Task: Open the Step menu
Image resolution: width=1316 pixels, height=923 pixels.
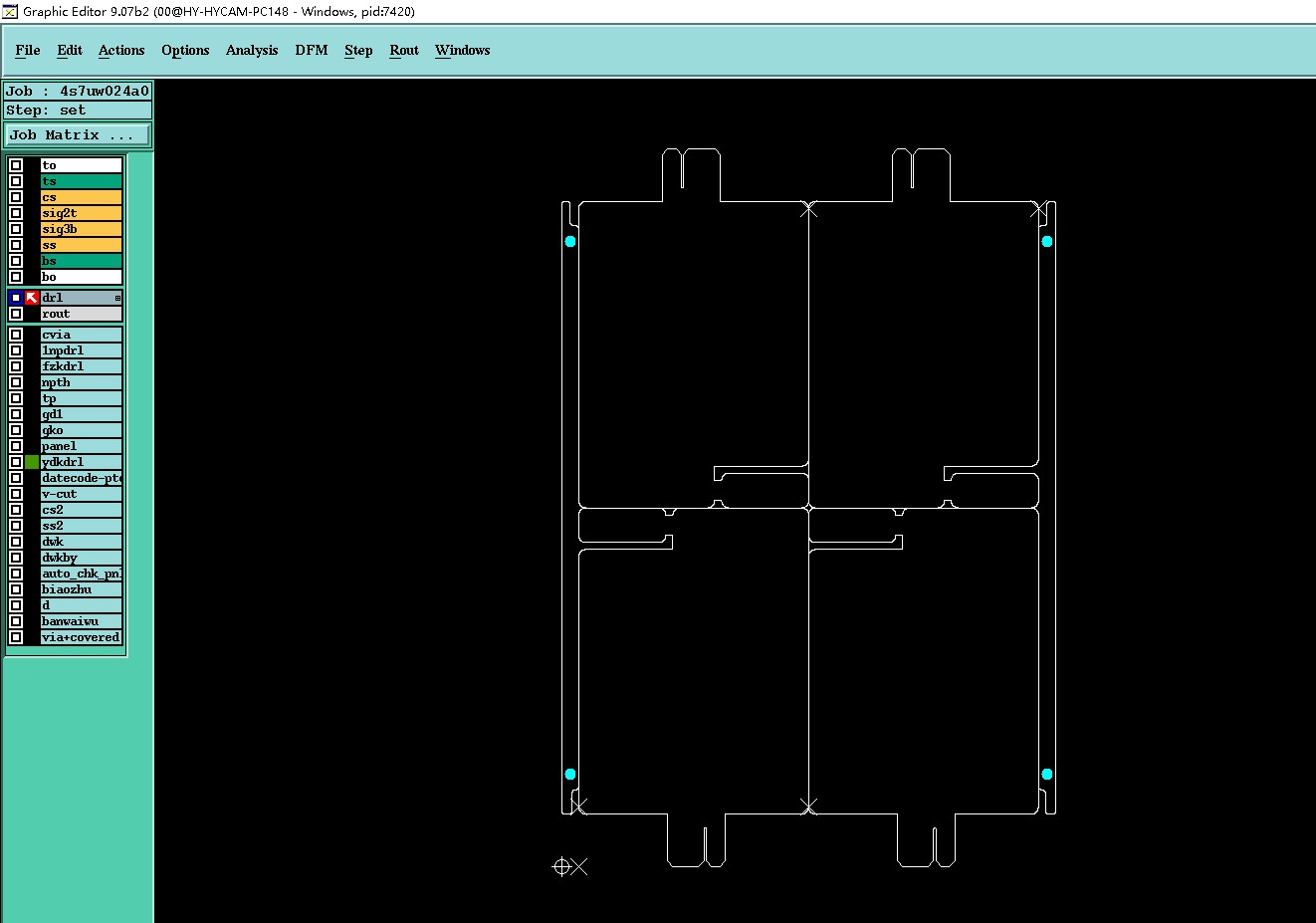Action: click(358, 50)
